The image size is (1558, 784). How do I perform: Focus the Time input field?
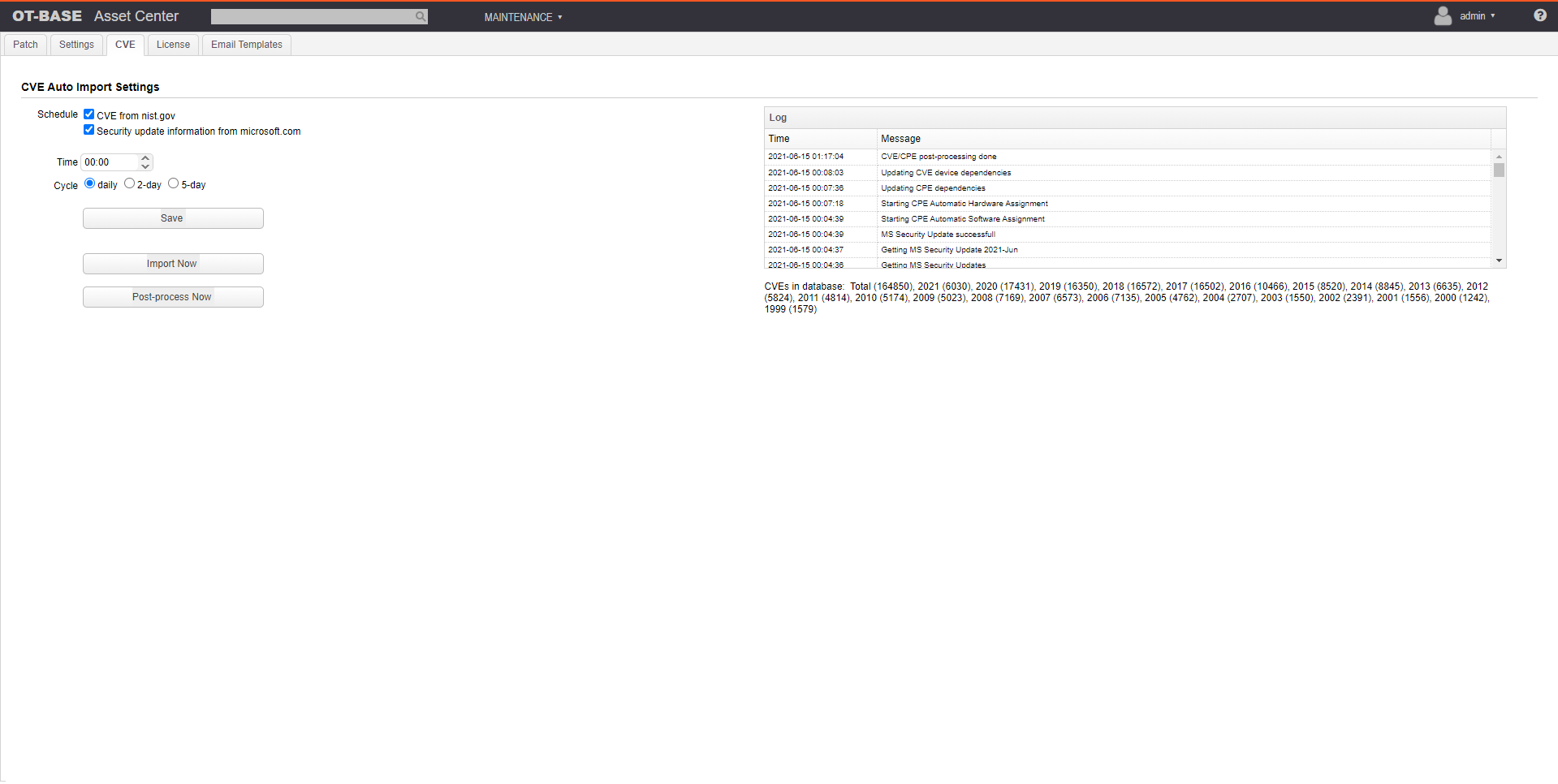point(110,162)
